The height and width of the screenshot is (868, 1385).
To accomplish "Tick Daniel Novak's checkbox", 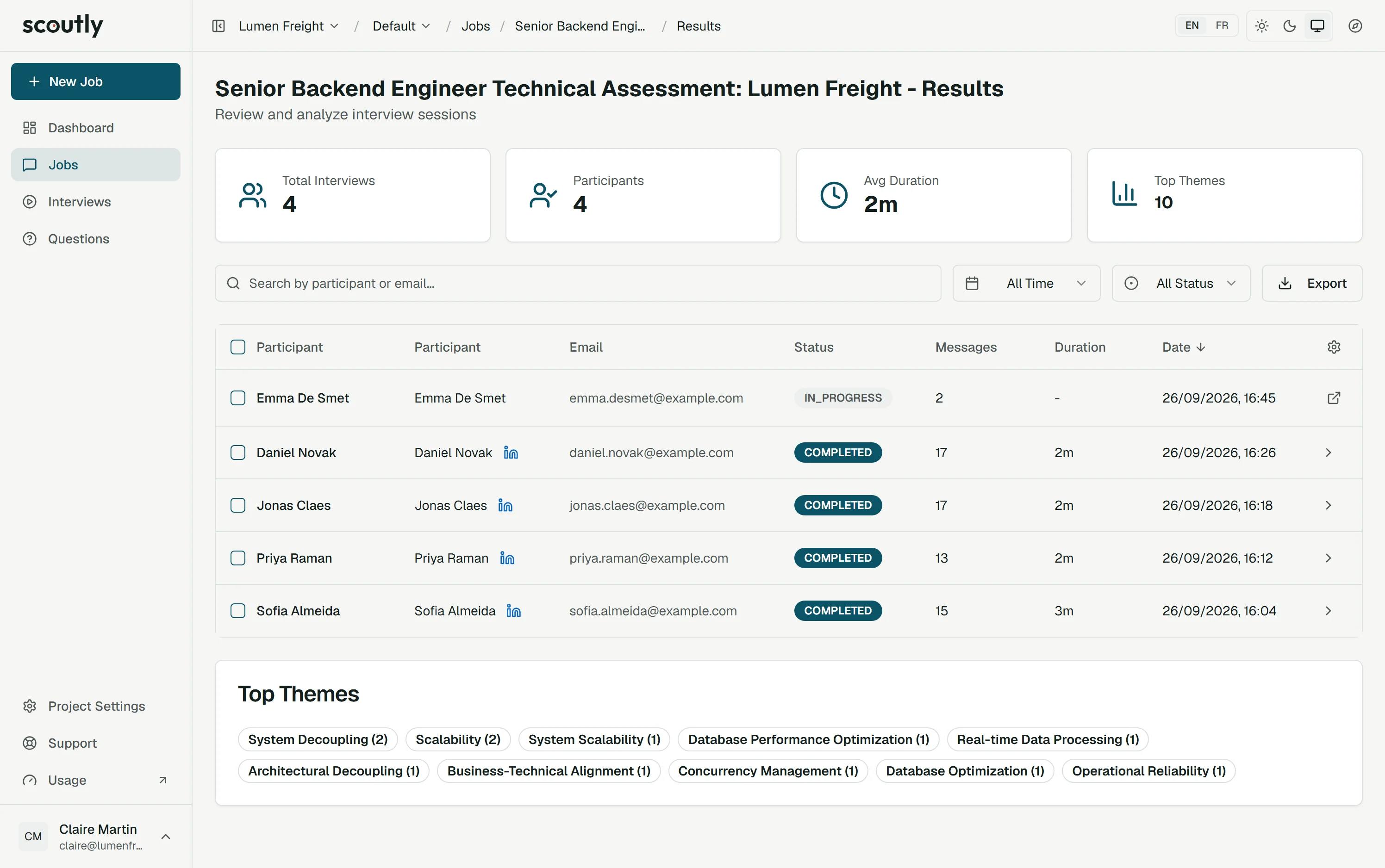I will 238,453.
